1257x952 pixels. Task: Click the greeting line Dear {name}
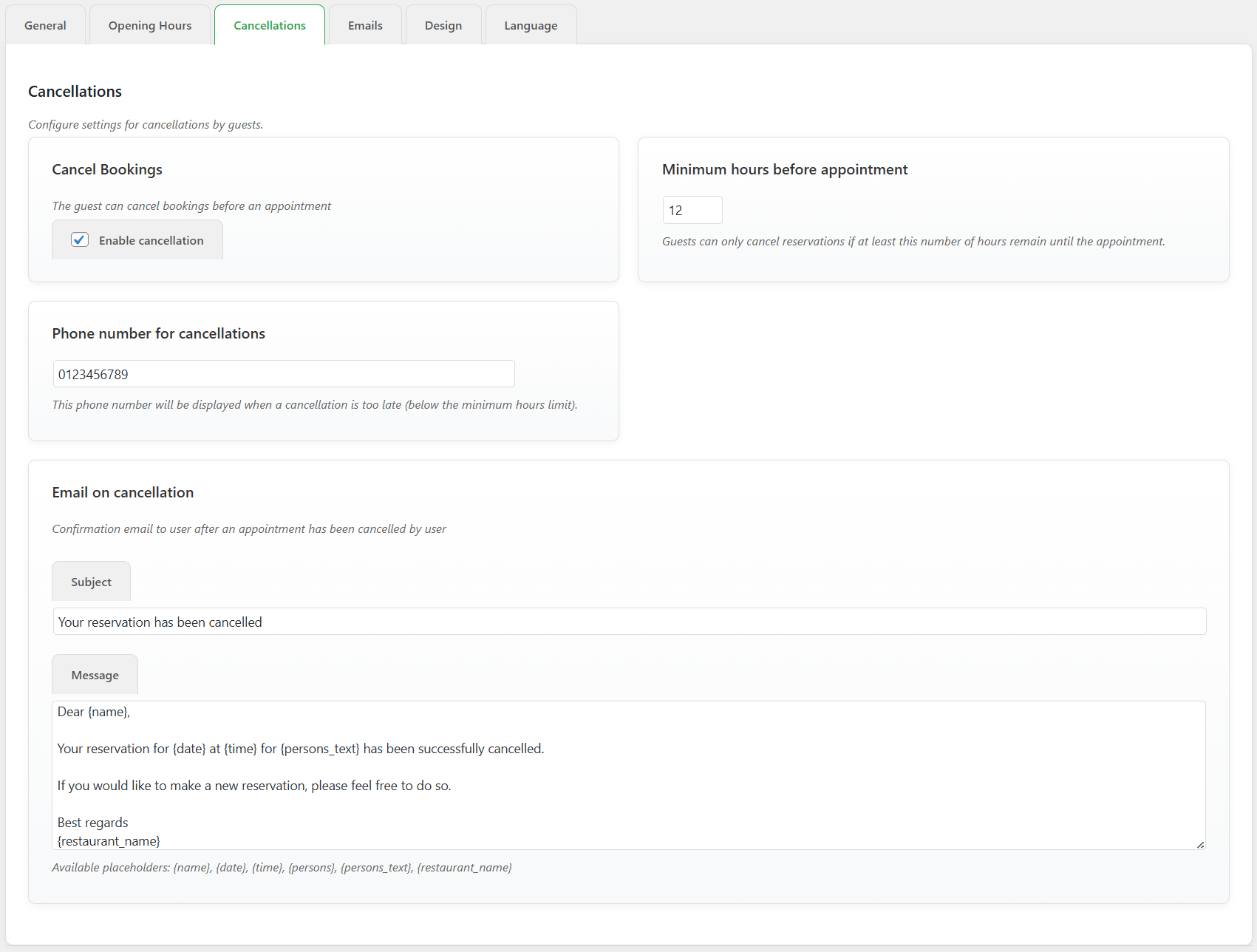point(93,712)
